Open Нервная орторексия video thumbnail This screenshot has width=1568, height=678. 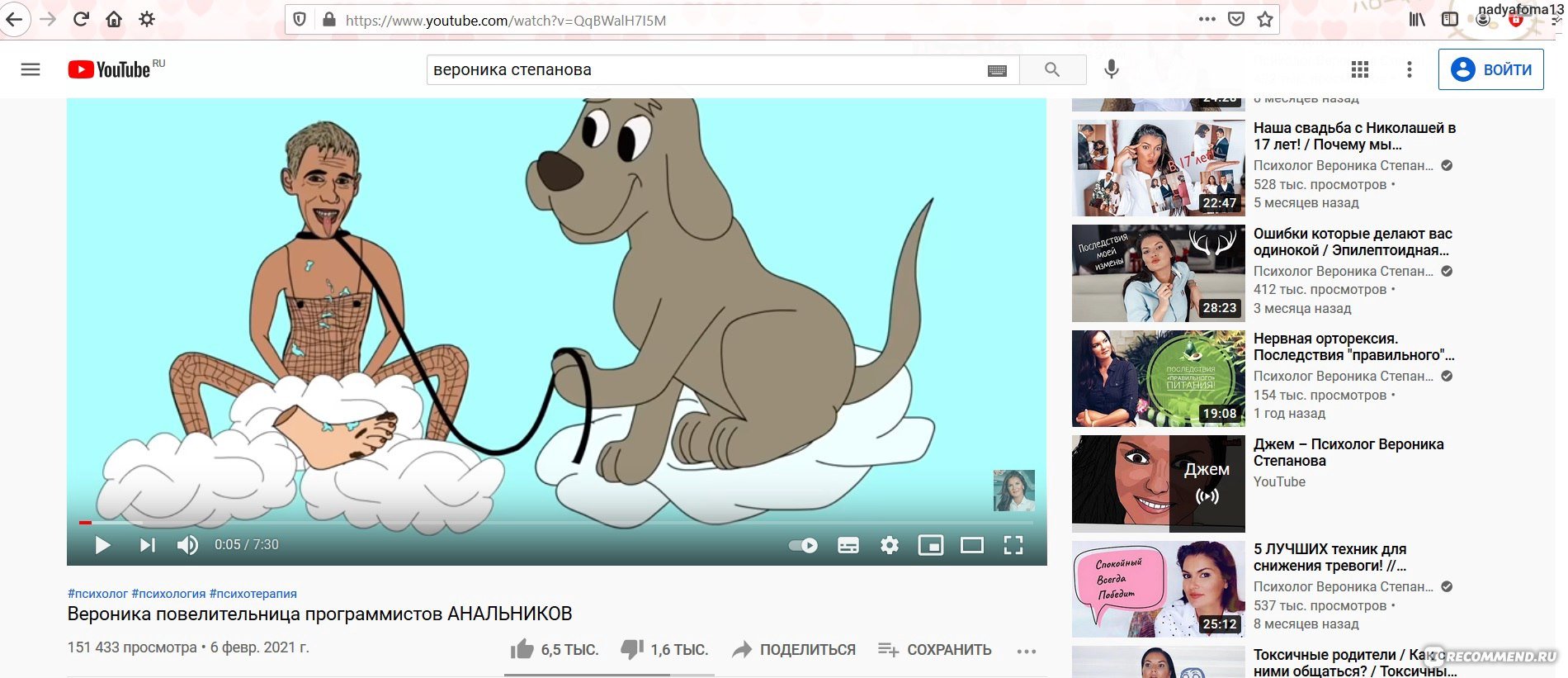pos(1158,378)
